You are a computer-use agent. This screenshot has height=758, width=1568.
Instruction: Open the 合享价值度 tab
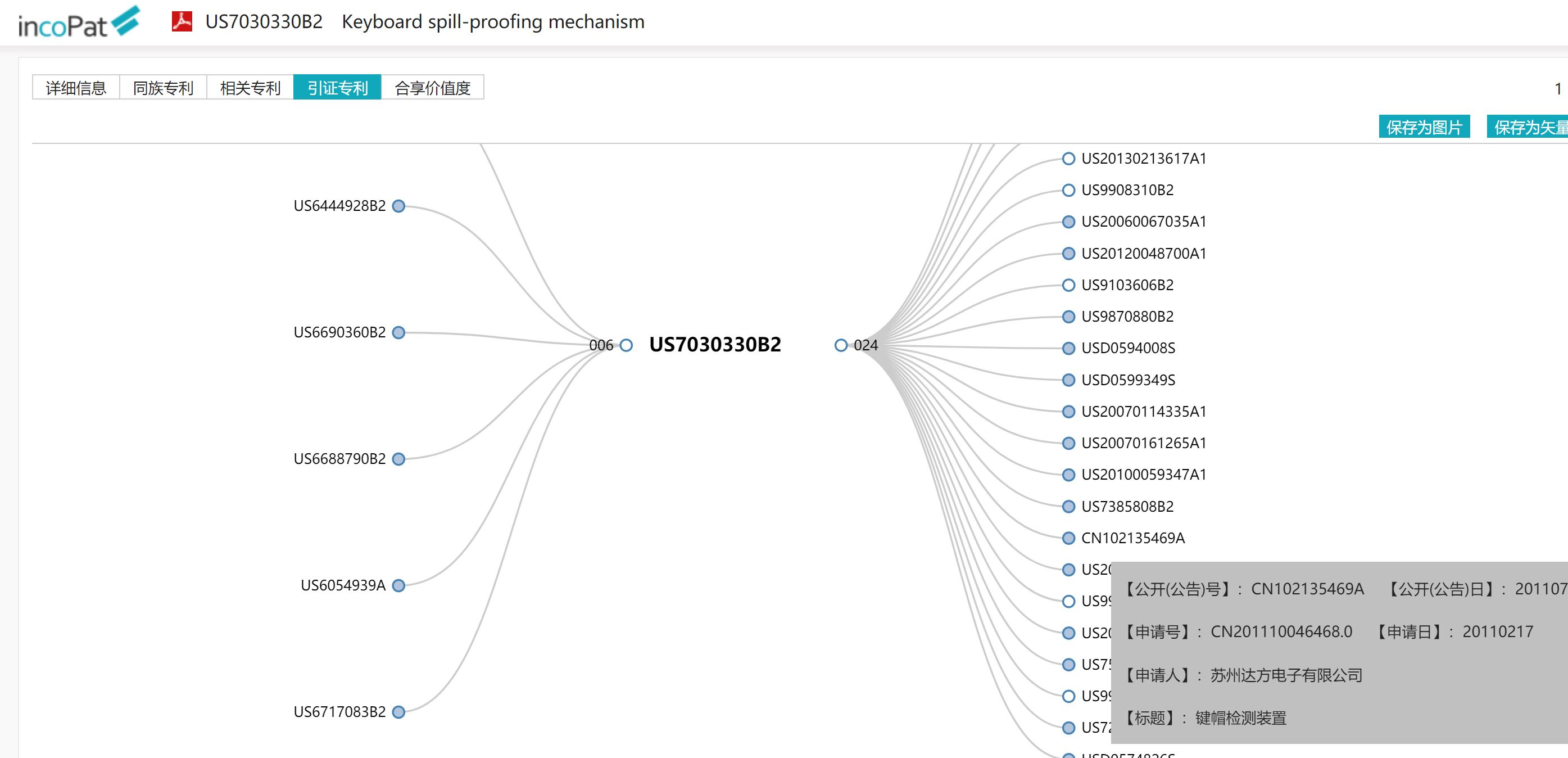click(x=432, y=88)
